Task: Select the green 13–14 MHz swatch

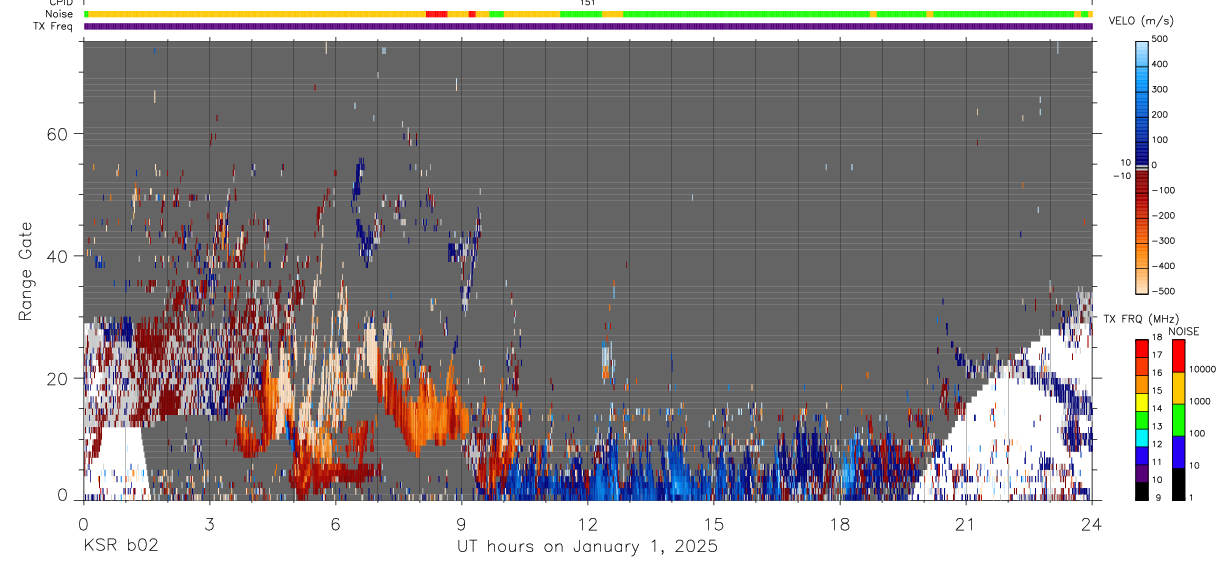Action: [x=1141, y=420]
